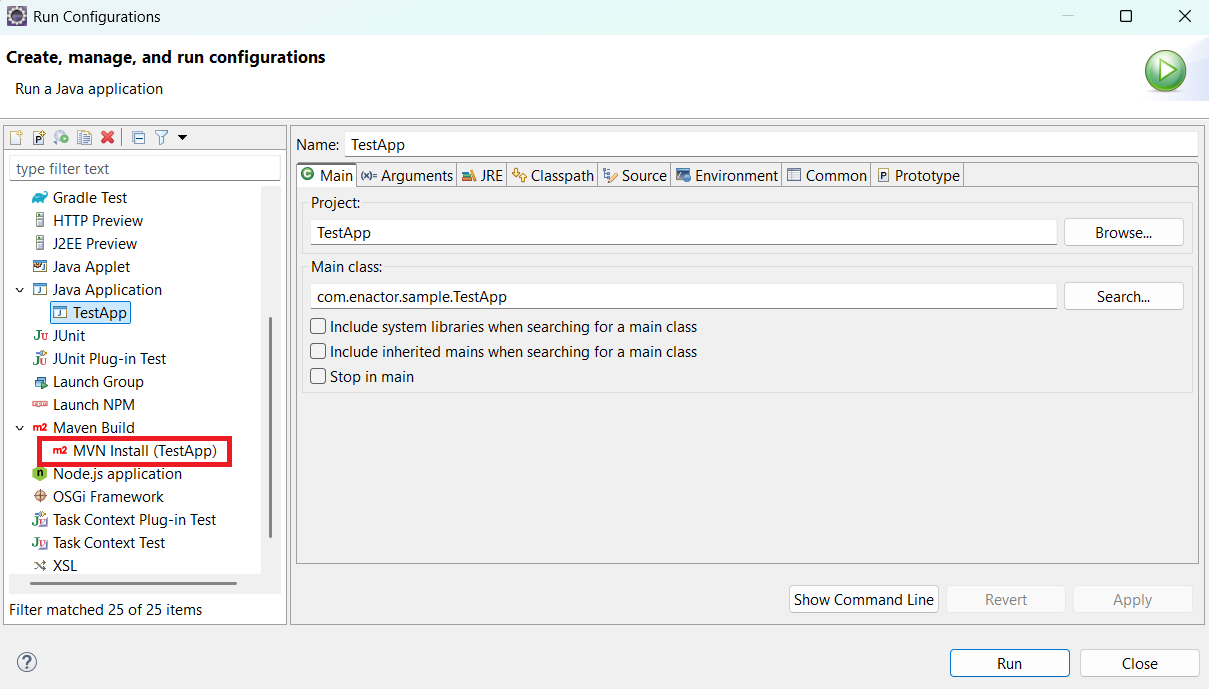The image size is (1209, 689).
Task: Create a new launch configuration
Action: pos(16,137)
